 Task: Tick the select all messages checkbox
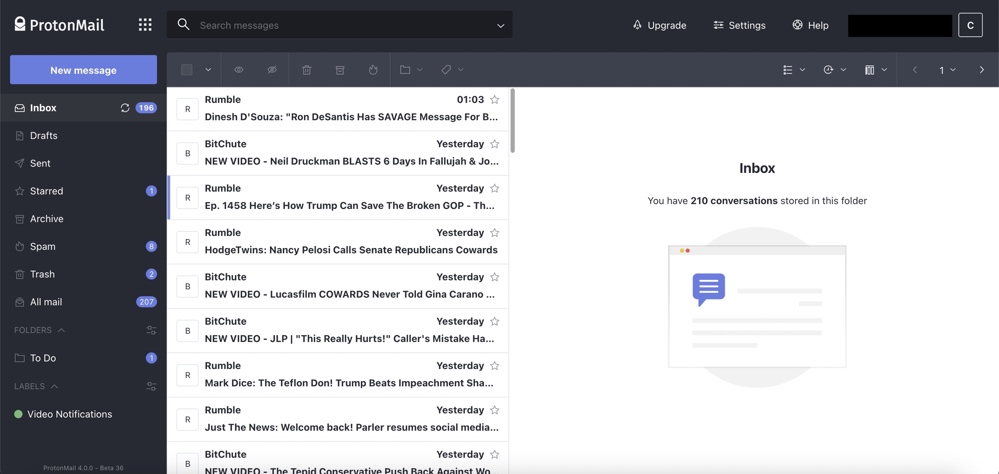(x=187, y=70)
